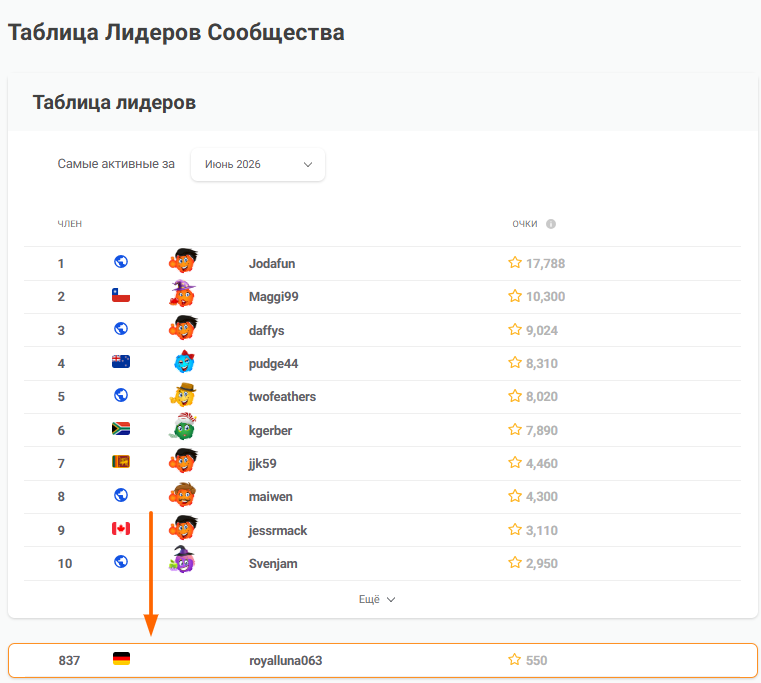Click the star icon beside 550

514,659
